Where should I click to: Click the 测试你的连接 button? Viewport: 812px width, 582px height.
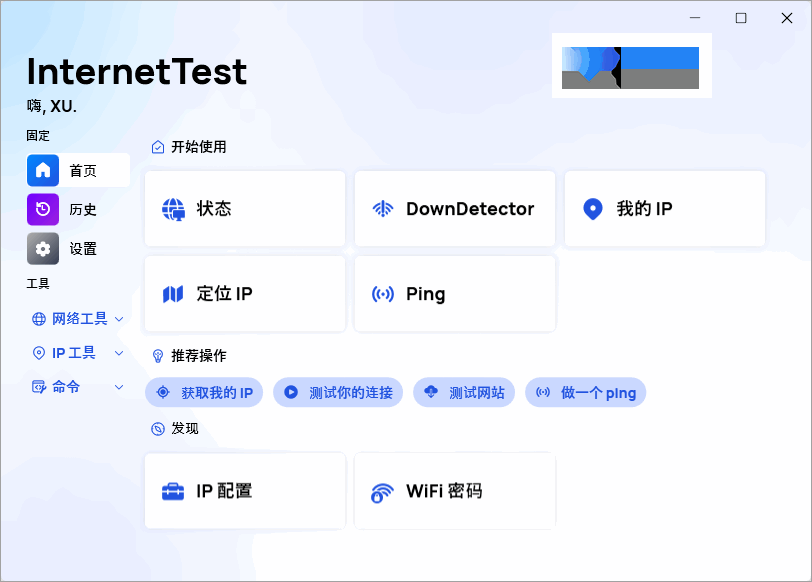[x=338, y=392]
